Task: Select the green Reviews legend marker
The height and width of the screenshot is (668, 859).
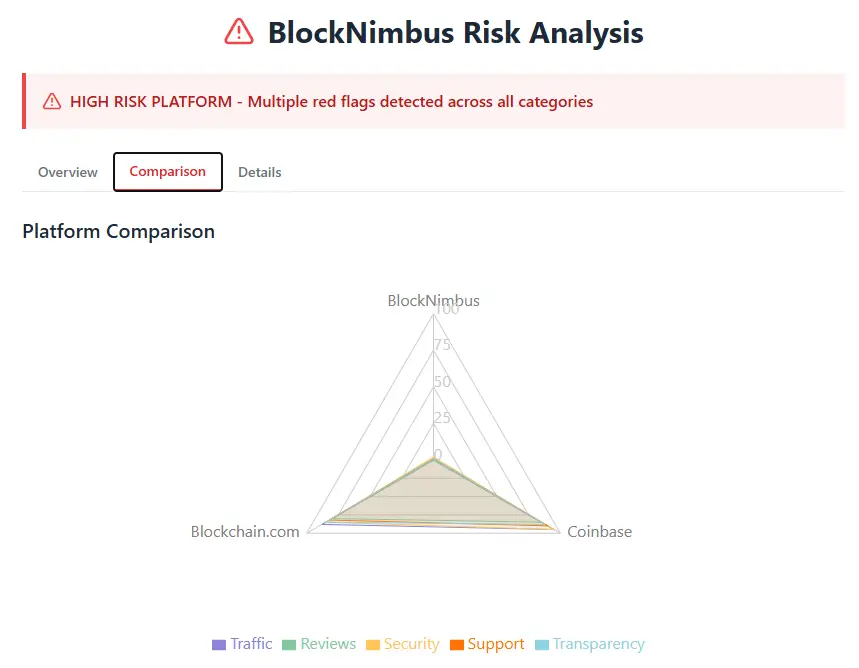Action: [x=287, y=644]
